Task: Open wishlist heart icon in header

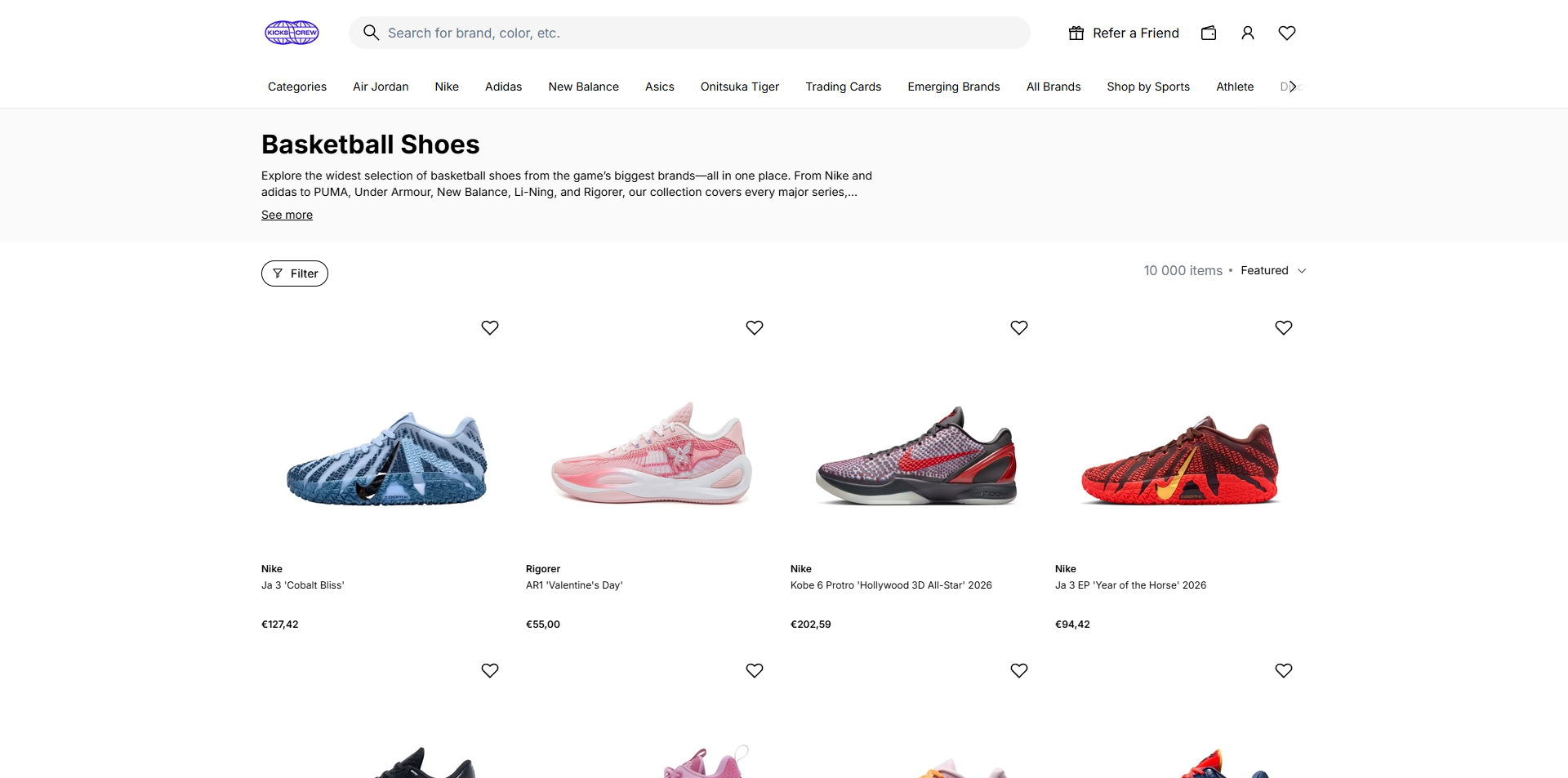Action: point(1287,33)
